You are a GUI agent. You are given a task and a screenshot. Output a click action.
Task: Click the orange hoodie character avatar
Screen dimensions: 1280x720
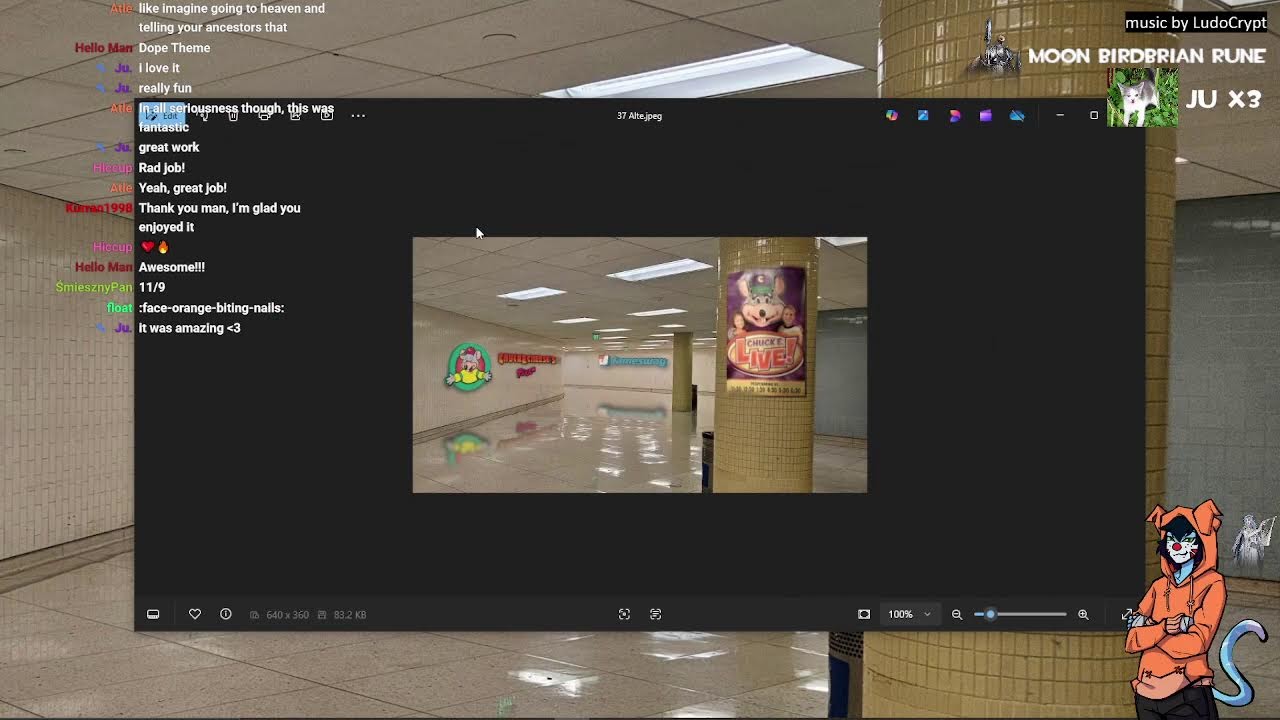tap(1183, 608)
